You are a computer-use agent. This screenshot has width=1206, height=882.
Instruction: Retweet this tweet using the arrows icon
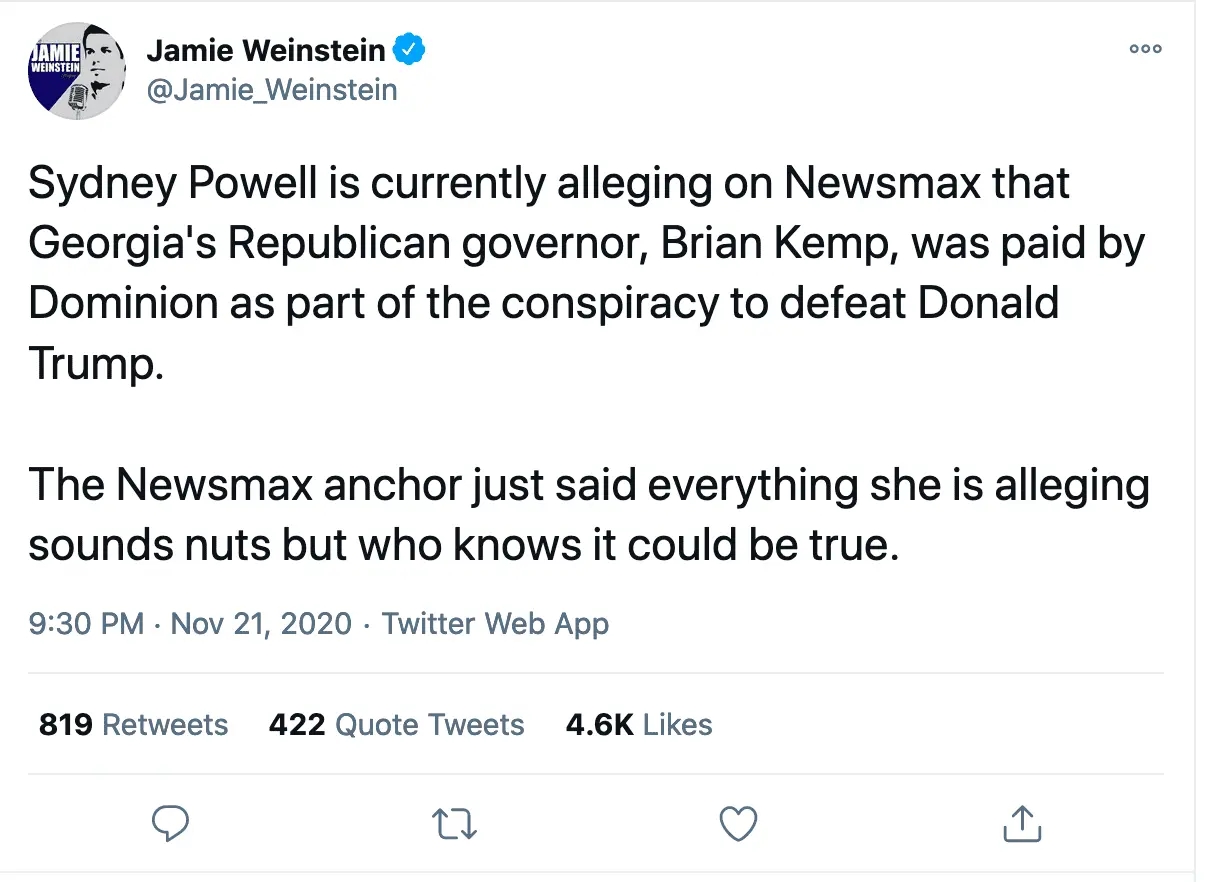tap(455, 823)
